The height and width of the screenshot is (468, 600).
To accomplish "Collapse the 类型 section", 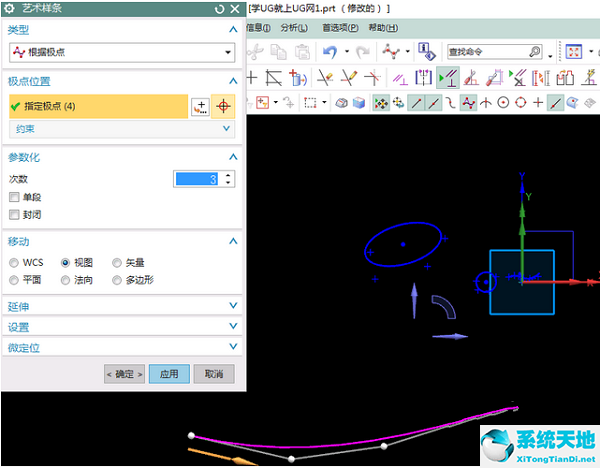I will coord(233,29).
